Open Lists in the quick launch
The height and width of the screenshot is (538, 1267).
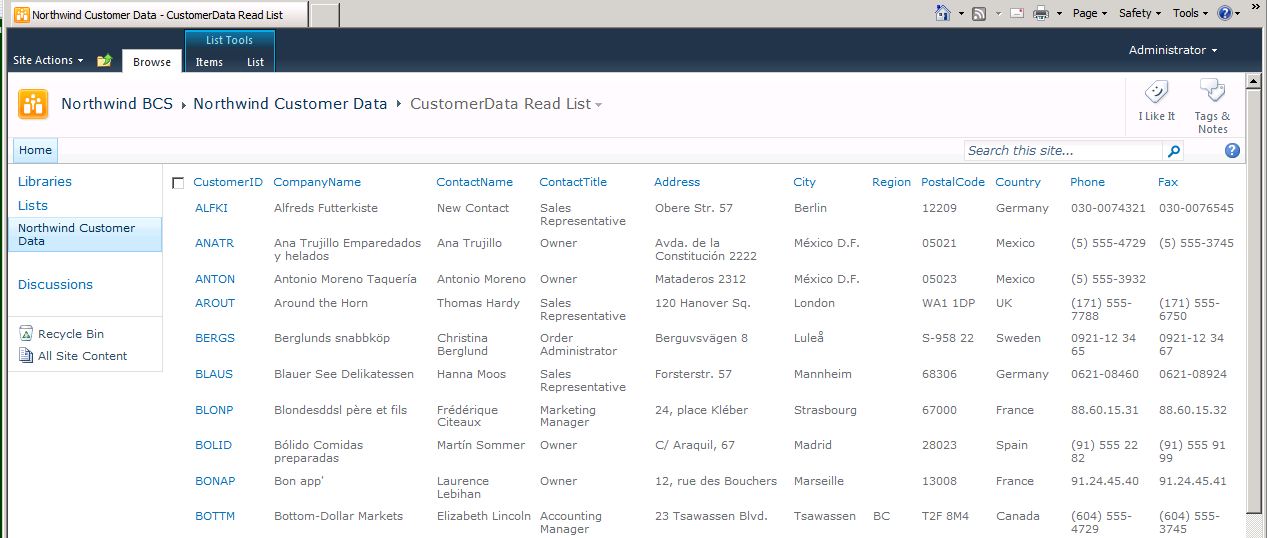click(33, 205)
